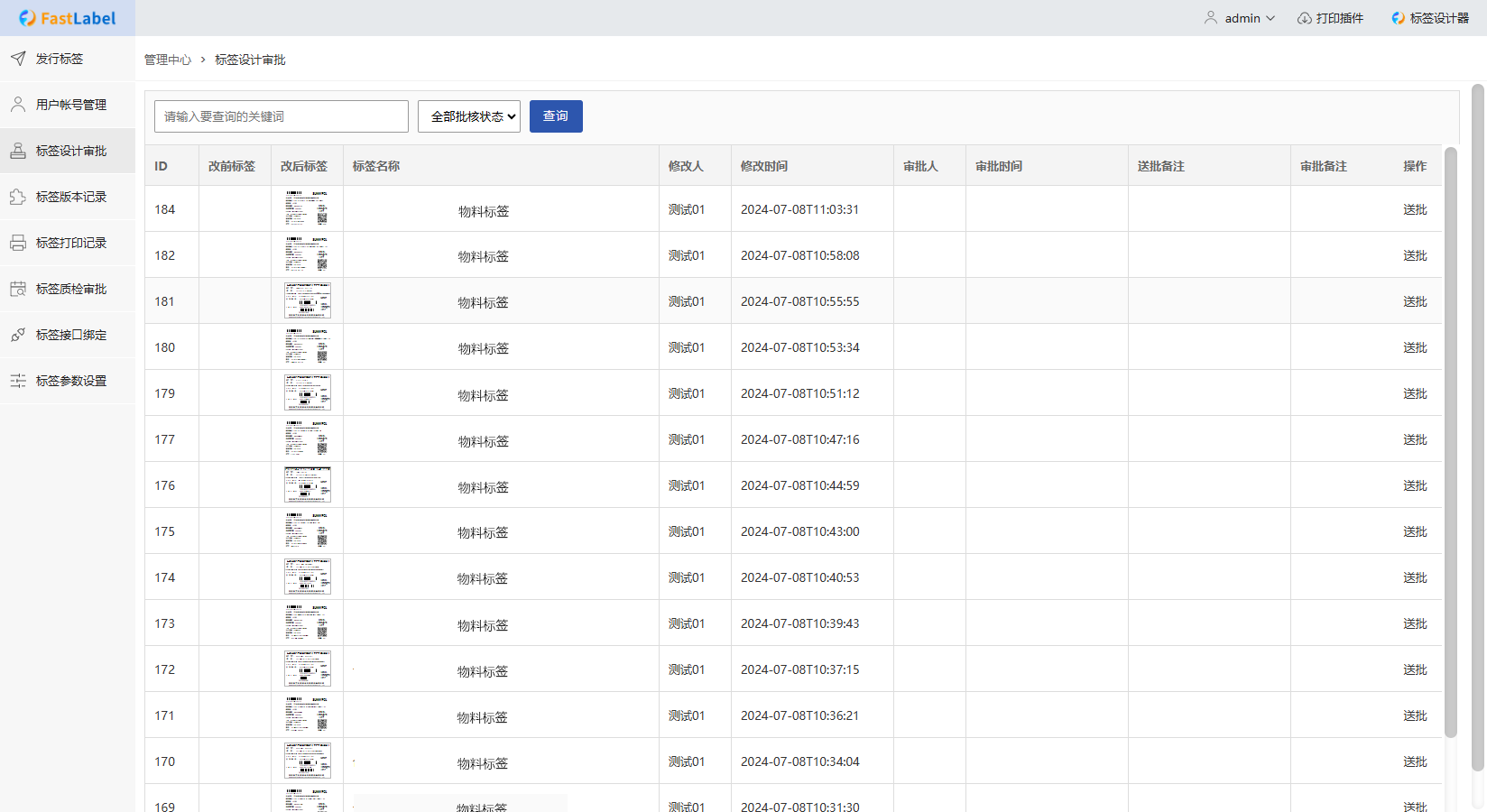The image size is (1487, 812).
Task: Click the 发行标签 paper plane icon
Action: point(18,59)
